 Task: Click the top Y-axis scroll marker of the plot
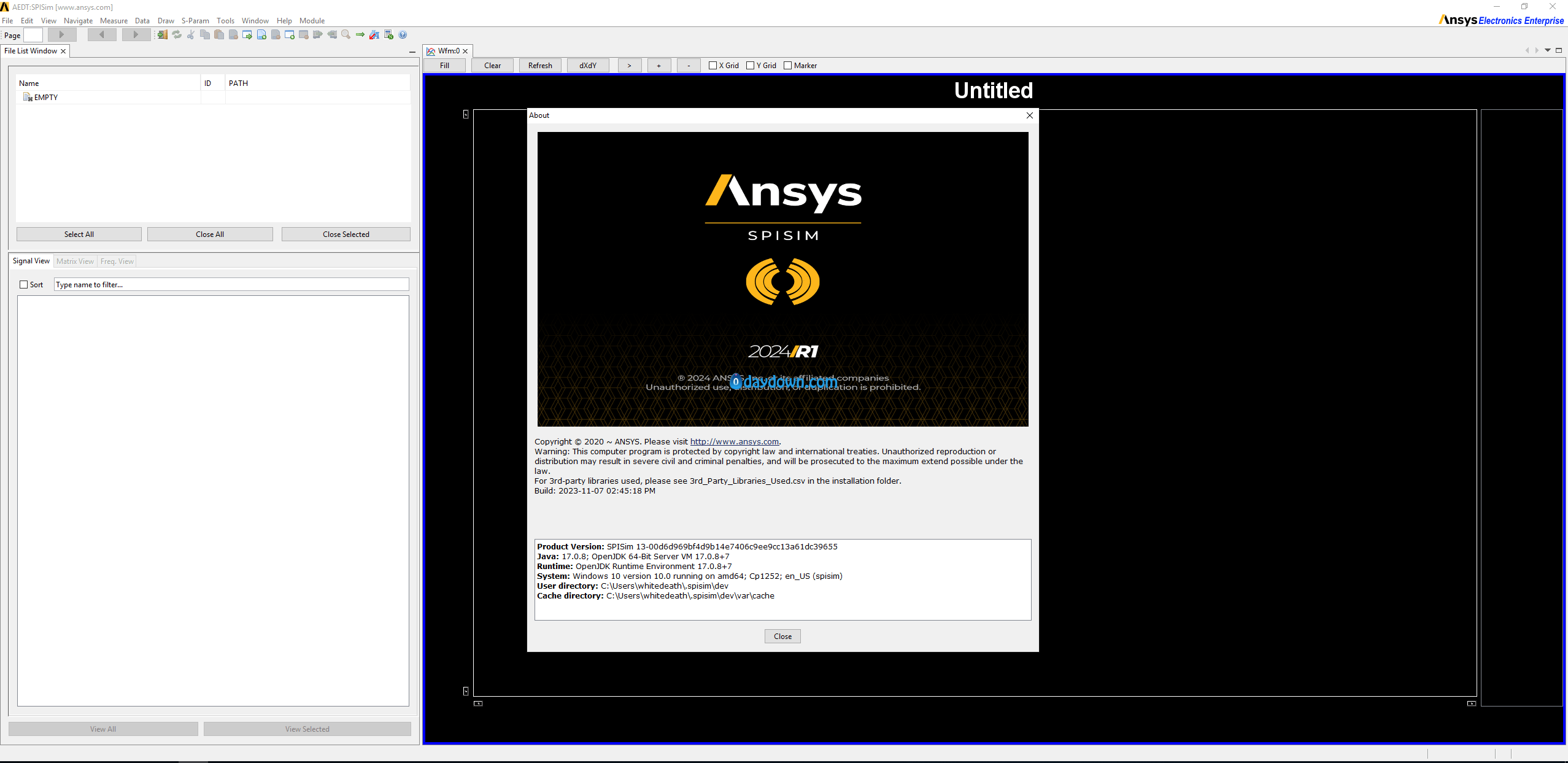[x=466, y=114]
